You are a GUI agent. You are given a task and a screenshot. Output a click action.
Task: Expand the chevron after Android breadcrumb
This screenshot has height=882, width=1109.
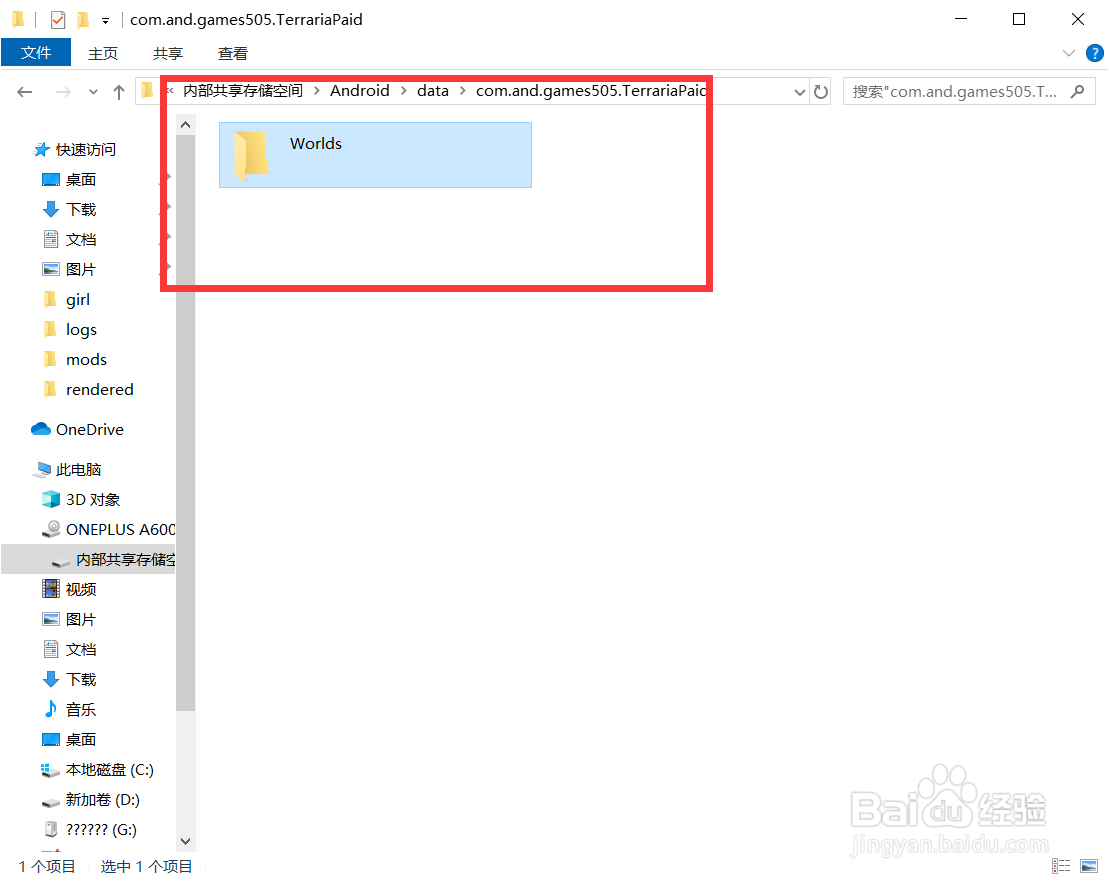[403, 91]
